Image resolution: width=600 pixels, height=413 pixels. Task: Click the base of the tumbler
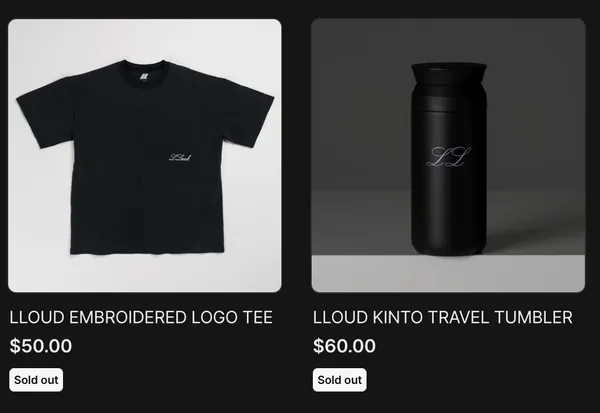(x=448, y=247)
